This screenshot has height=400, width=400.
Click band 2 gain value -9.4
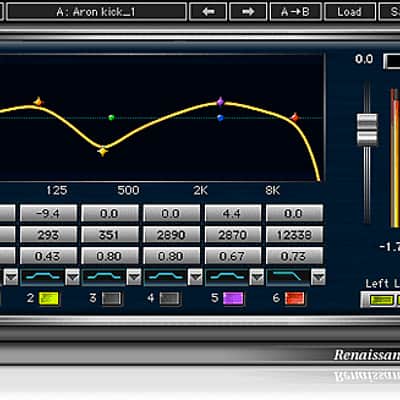coord(48,213)
